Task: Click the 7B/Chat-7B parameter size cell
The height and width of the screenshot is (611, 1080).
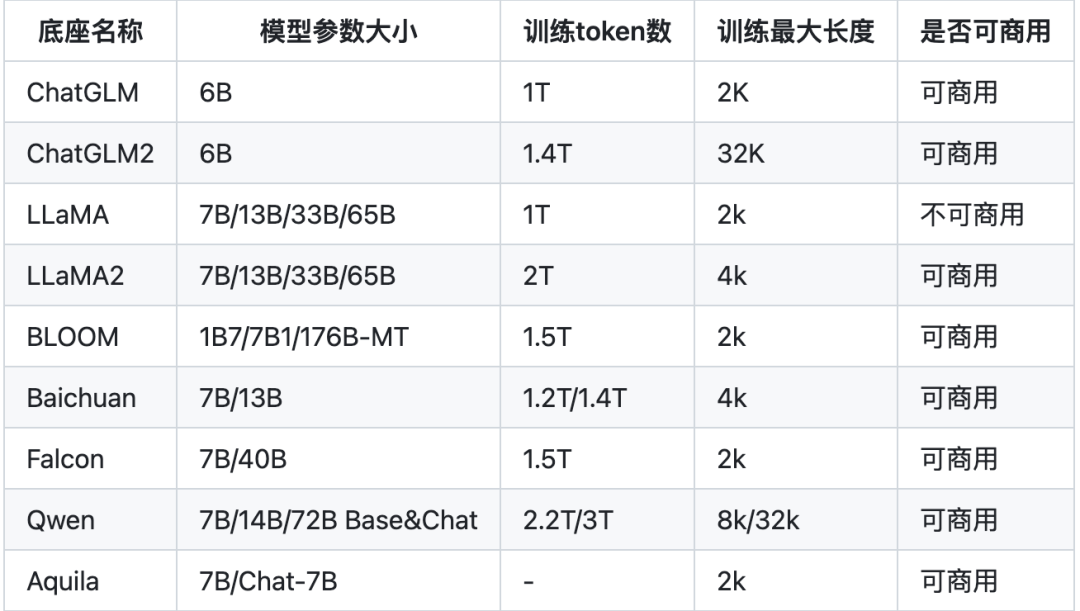Action: pyautogui.click(x=270, y=581)
